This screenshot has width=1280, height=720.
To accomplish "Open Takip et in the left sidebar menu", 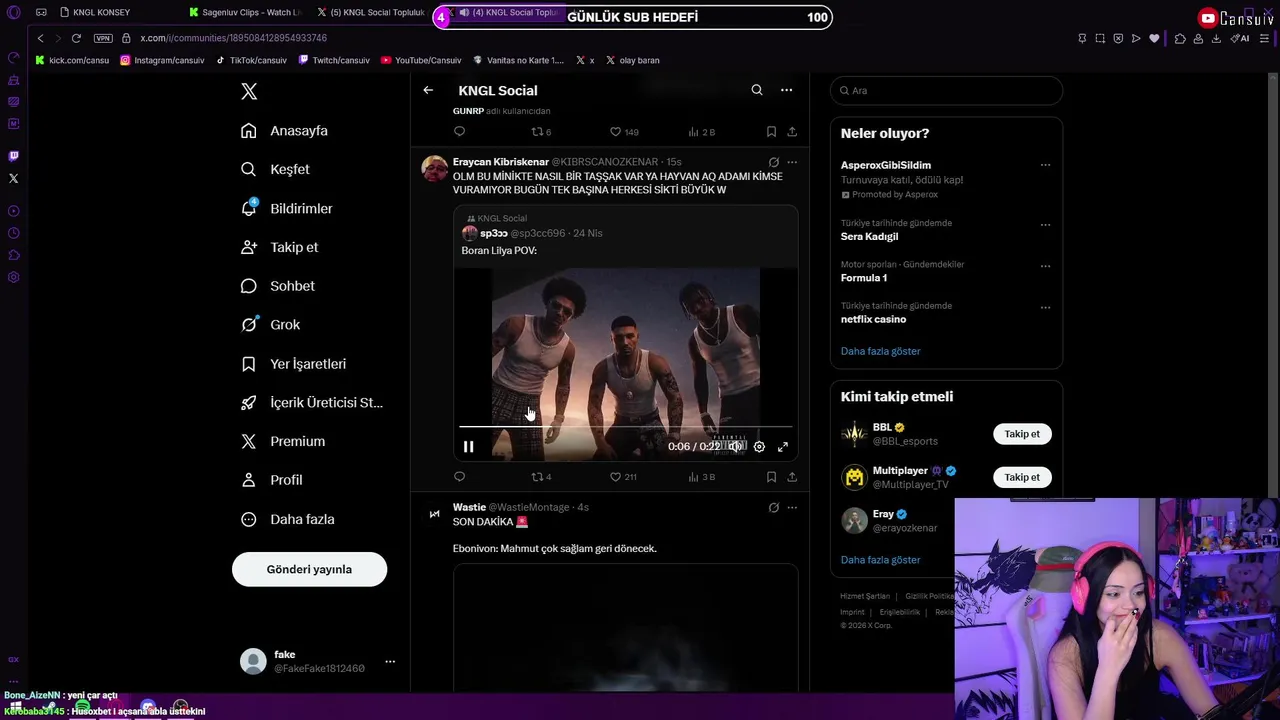I will [280, 247].
